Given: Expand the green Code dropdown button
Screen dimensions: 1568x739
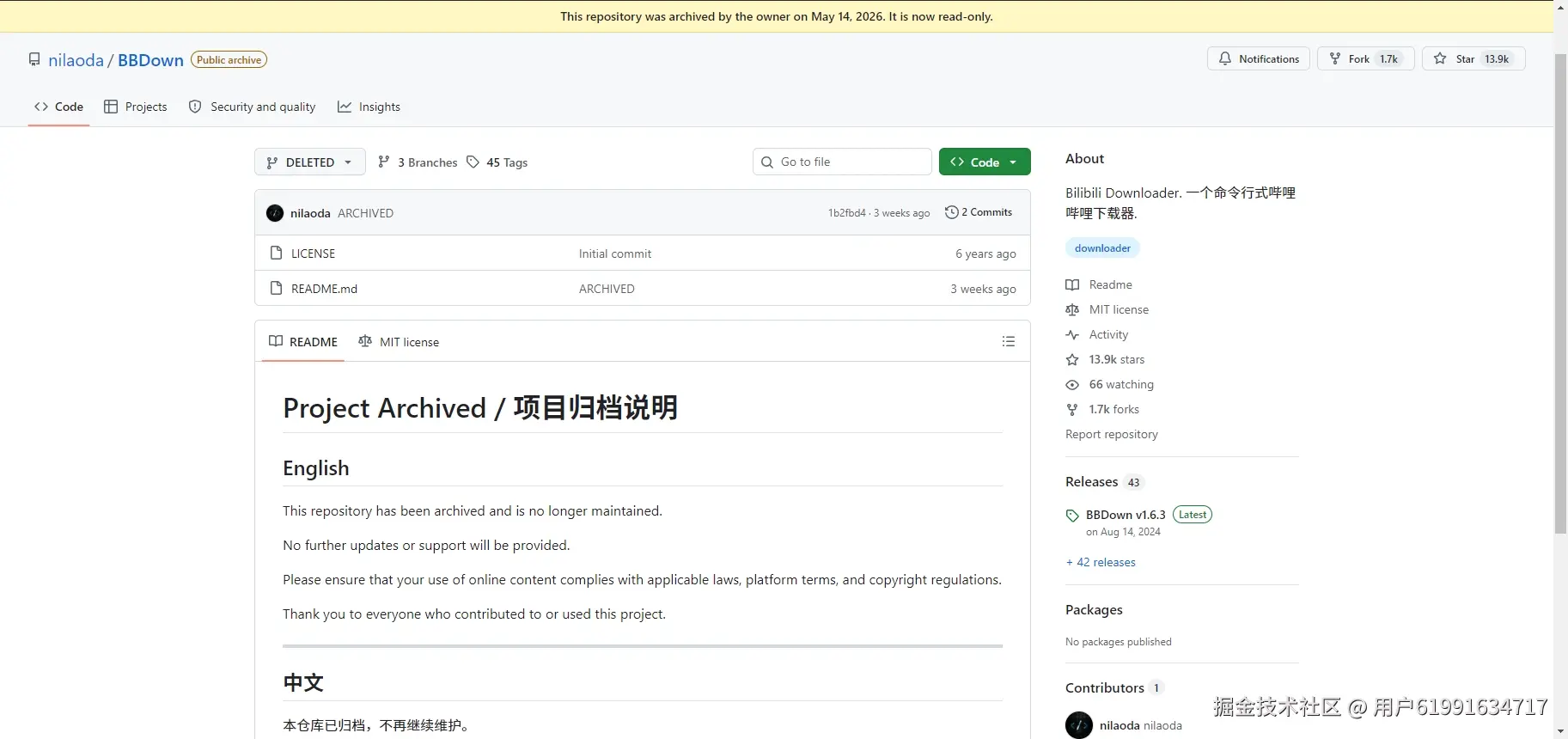Looking at the screenshot, I should (x=985, y=162).
